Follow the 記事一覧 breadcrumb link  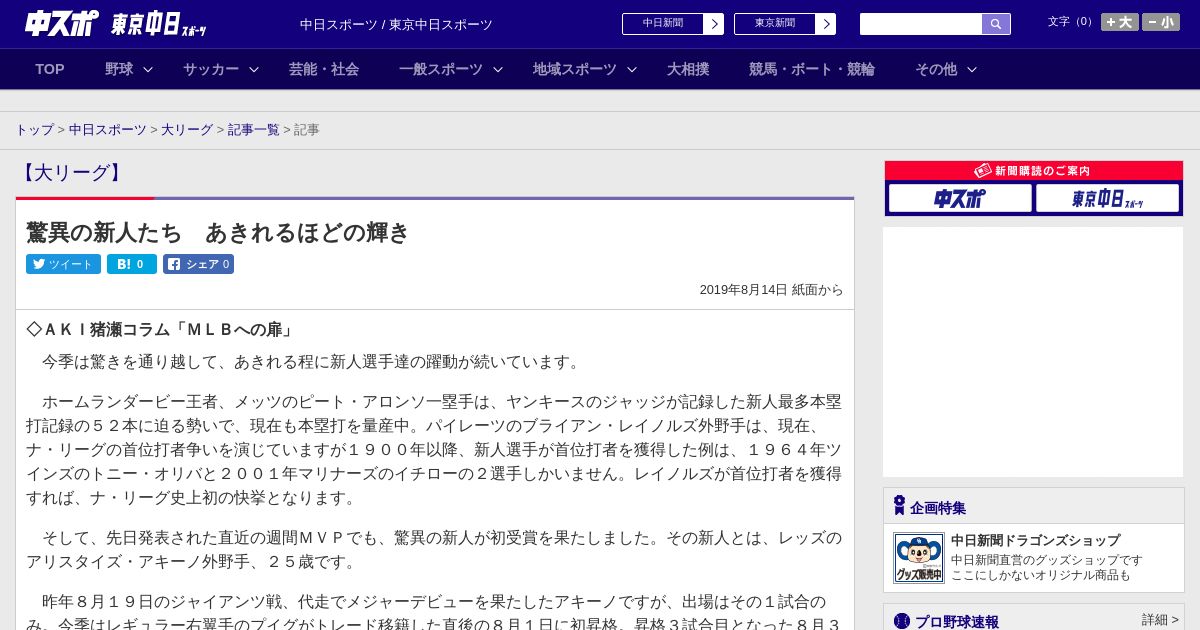tap(254, 130)
